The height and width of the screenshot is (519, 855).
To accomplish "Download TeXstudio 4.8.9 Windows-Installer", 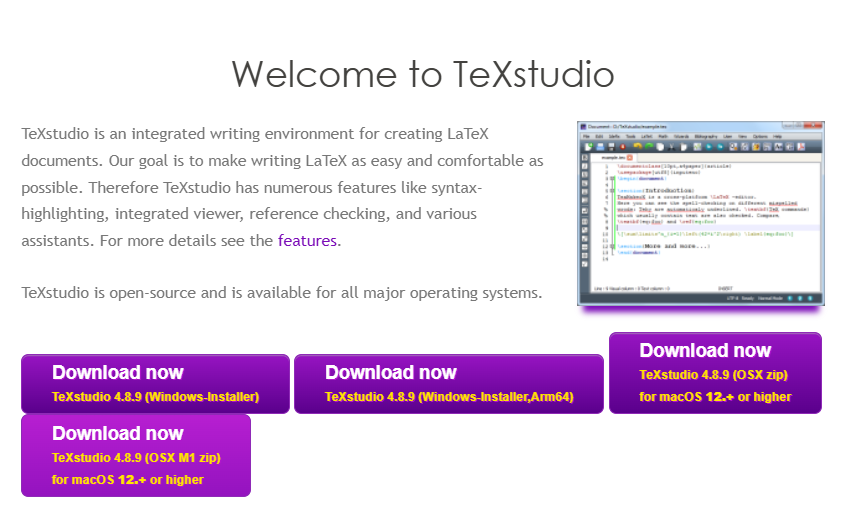I will tap(155, 384).
